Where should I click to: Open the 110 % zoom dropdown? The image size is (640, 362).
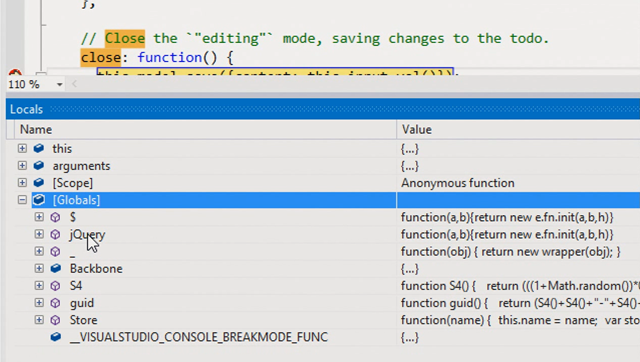coord(60,84)
